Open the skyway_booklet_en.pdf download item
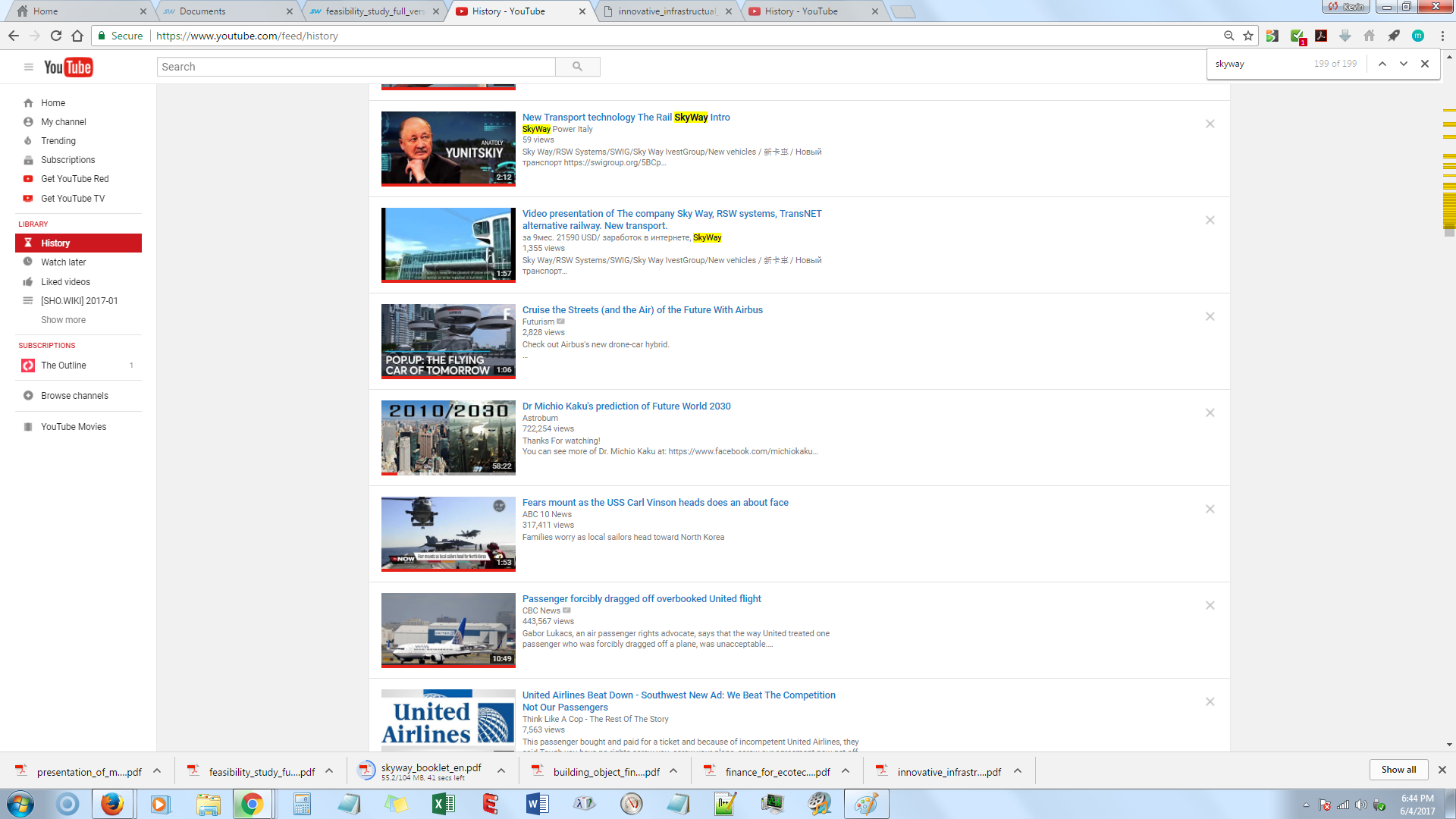 tap(431, 771)
